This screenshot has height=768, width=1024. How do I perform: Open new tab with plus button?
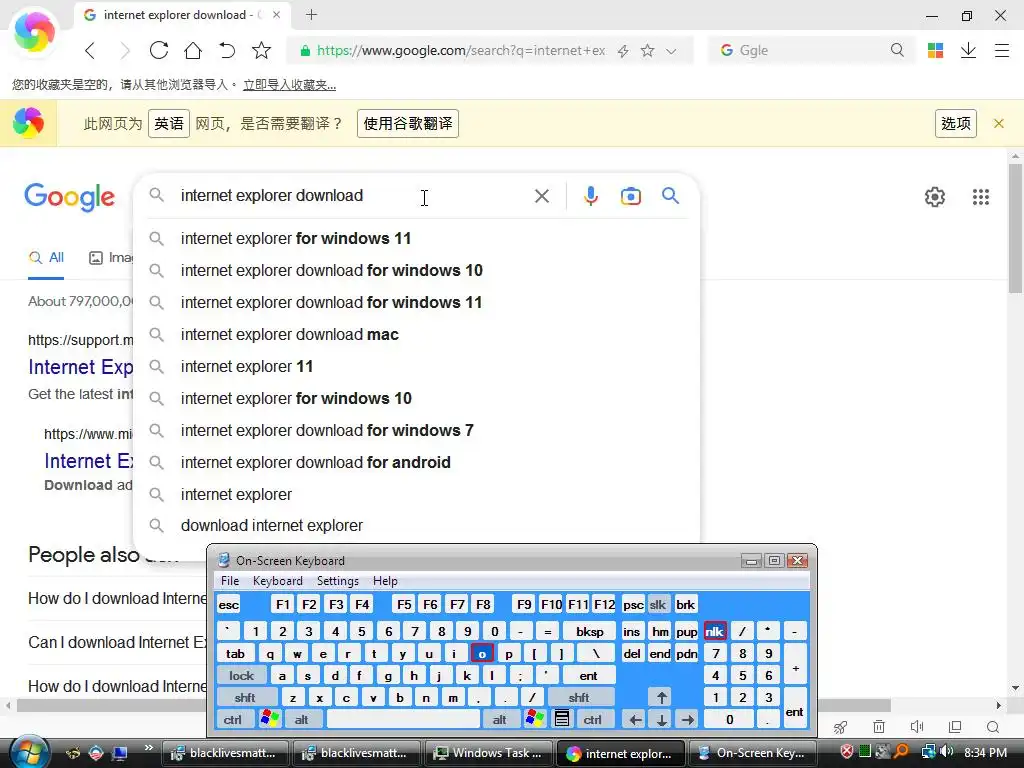pyautogui.click(x=312, y=14)
